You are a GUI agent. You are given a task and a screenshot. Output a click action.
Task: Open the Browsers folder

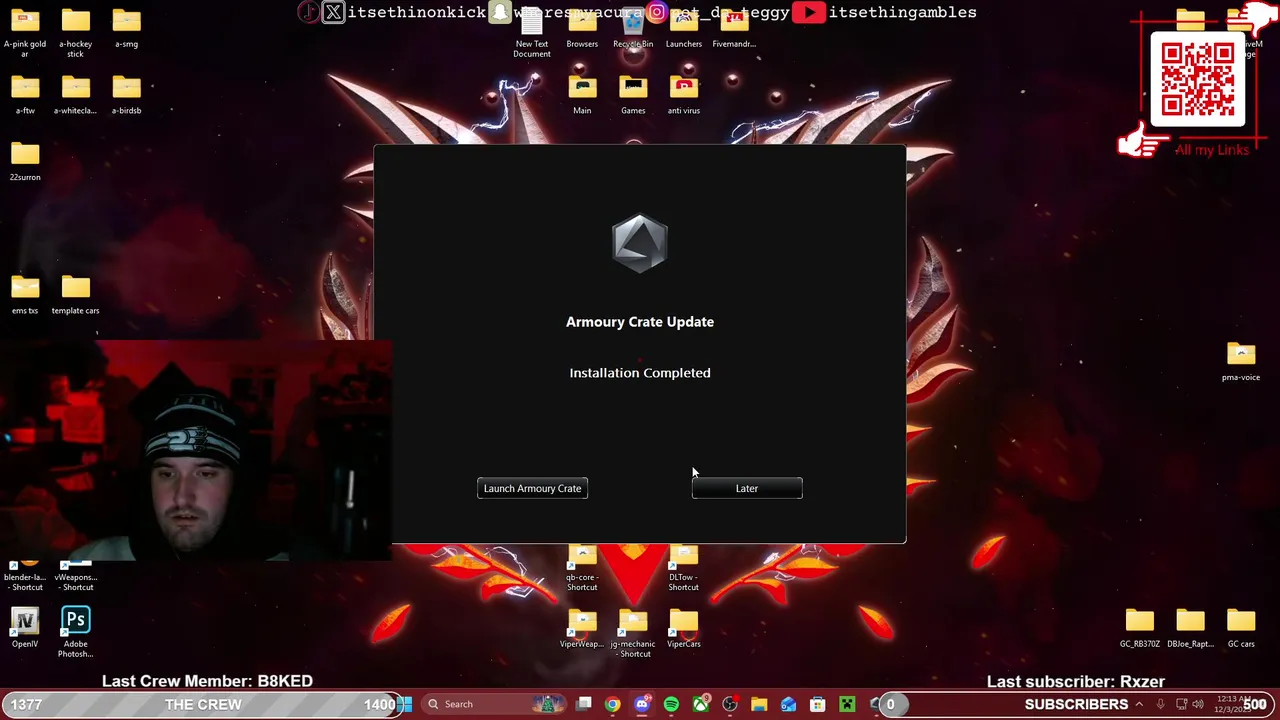pyautogui.click(x=582, y=28)
